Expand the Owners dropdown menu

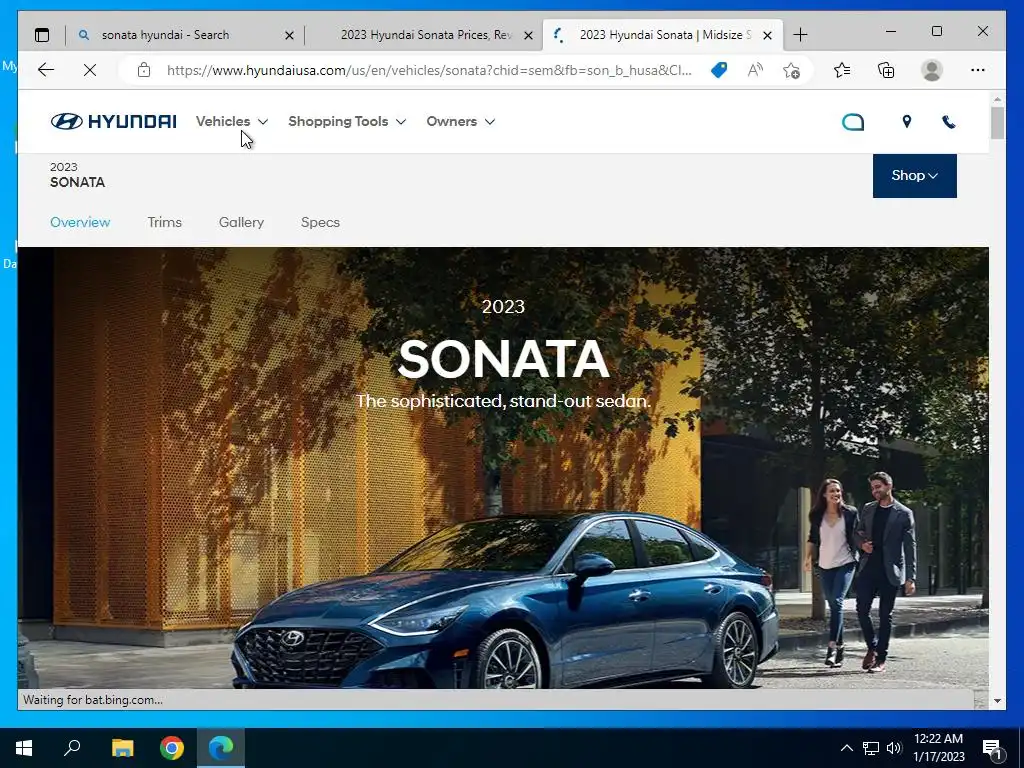click(460, 121)
